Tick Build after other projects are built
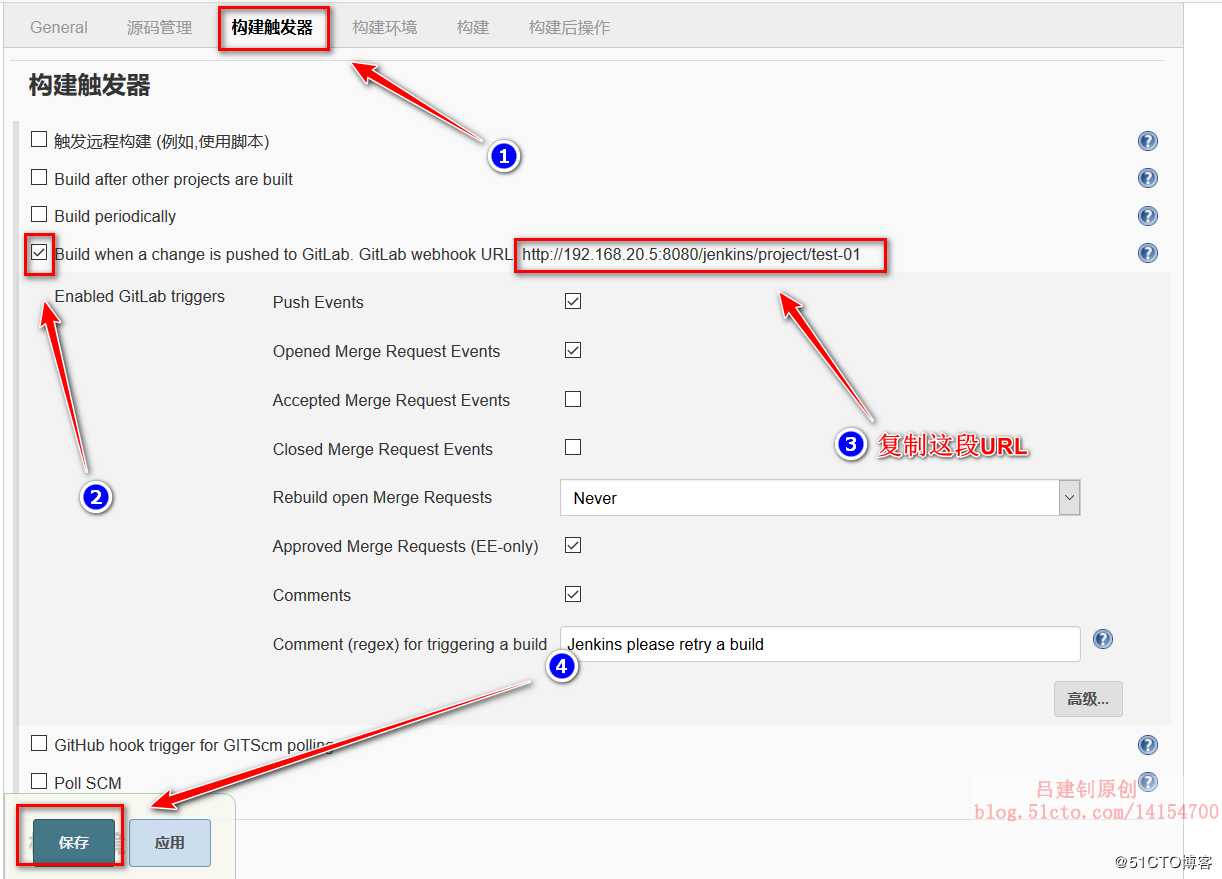This screenshot has width=1222, height=879. click(x=39, y=178)
